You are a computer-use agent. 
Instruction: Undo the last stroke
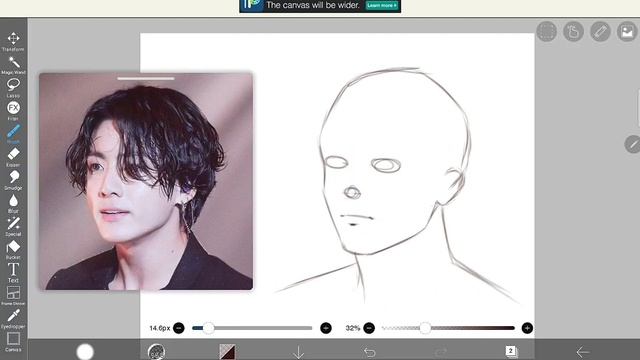pyautogui.click(x=369, y=352)
